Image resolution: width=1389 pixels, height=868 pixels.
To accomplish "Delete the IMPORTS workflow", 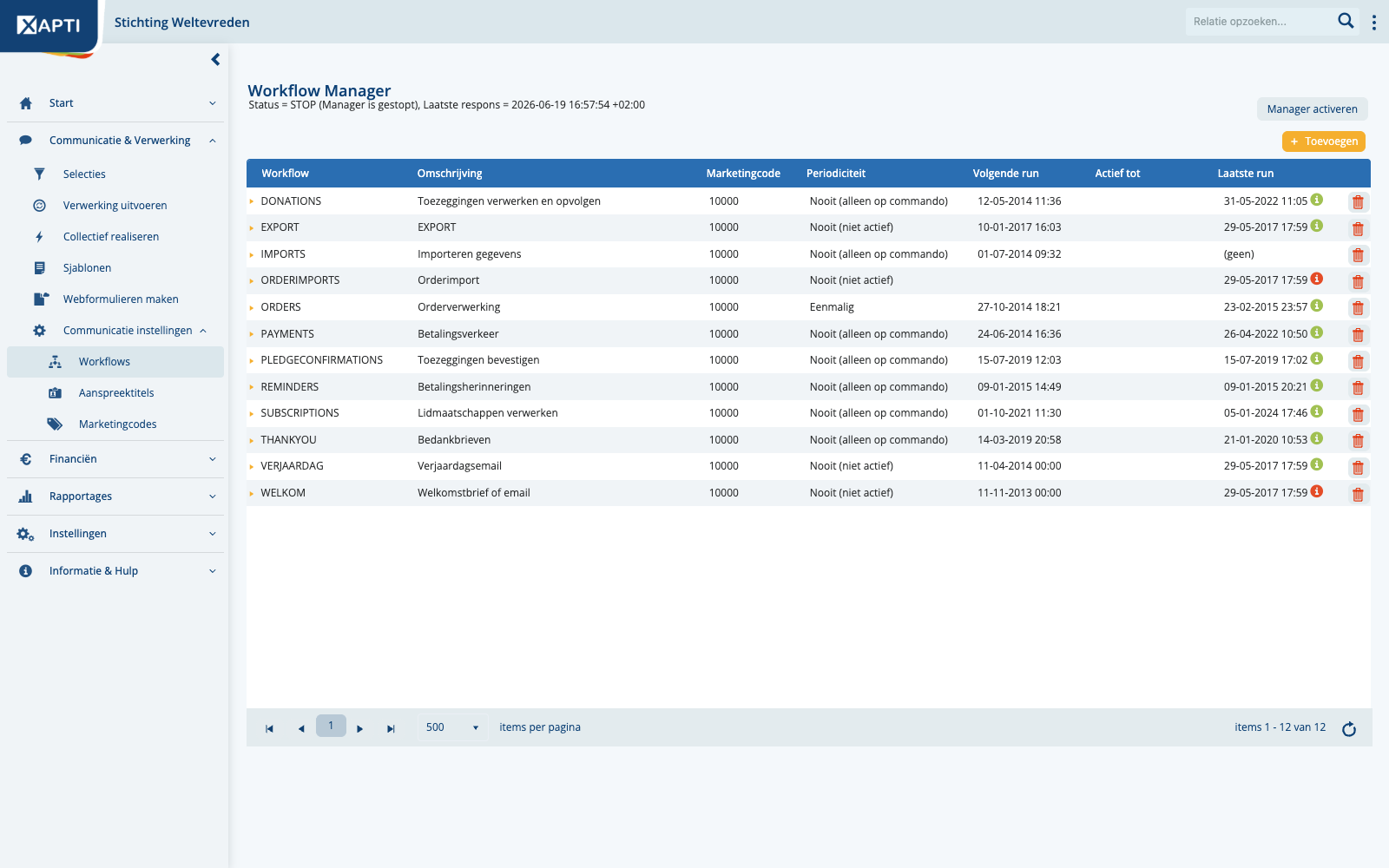I will (x=1358, y=255).
